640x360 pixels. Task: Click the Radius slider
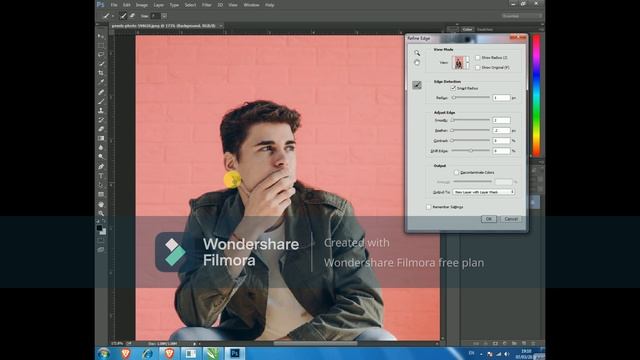471,98
